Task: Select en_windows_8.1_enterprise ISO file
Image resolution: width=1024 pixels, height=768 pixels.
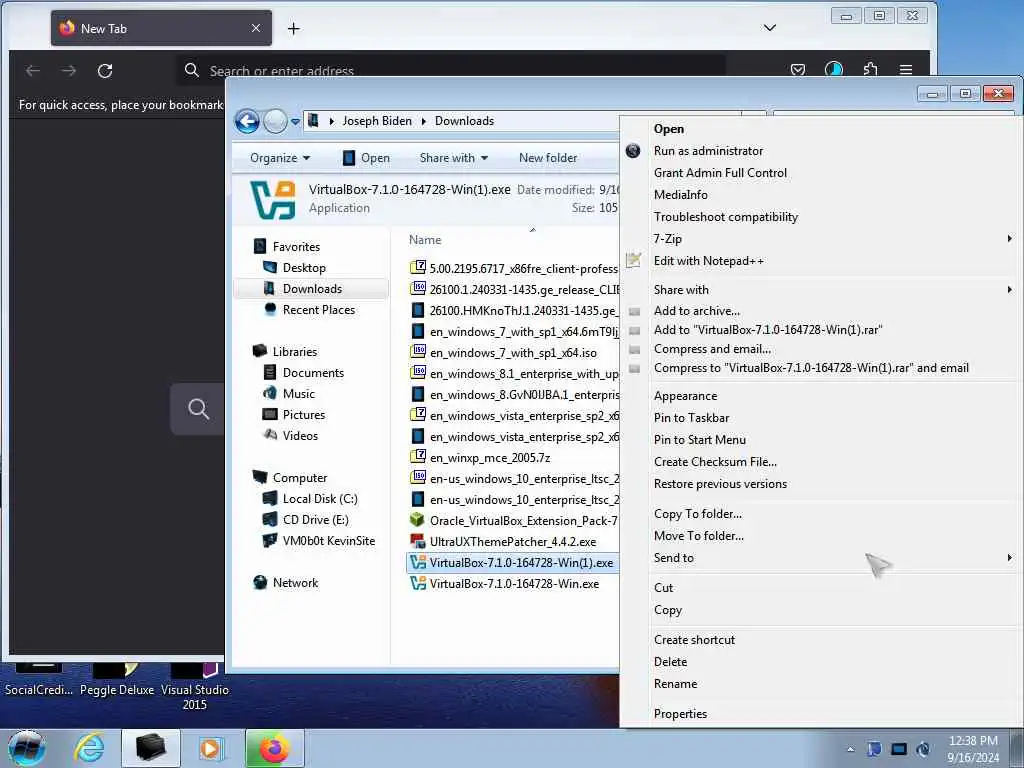Action: [x=514, y=374]
